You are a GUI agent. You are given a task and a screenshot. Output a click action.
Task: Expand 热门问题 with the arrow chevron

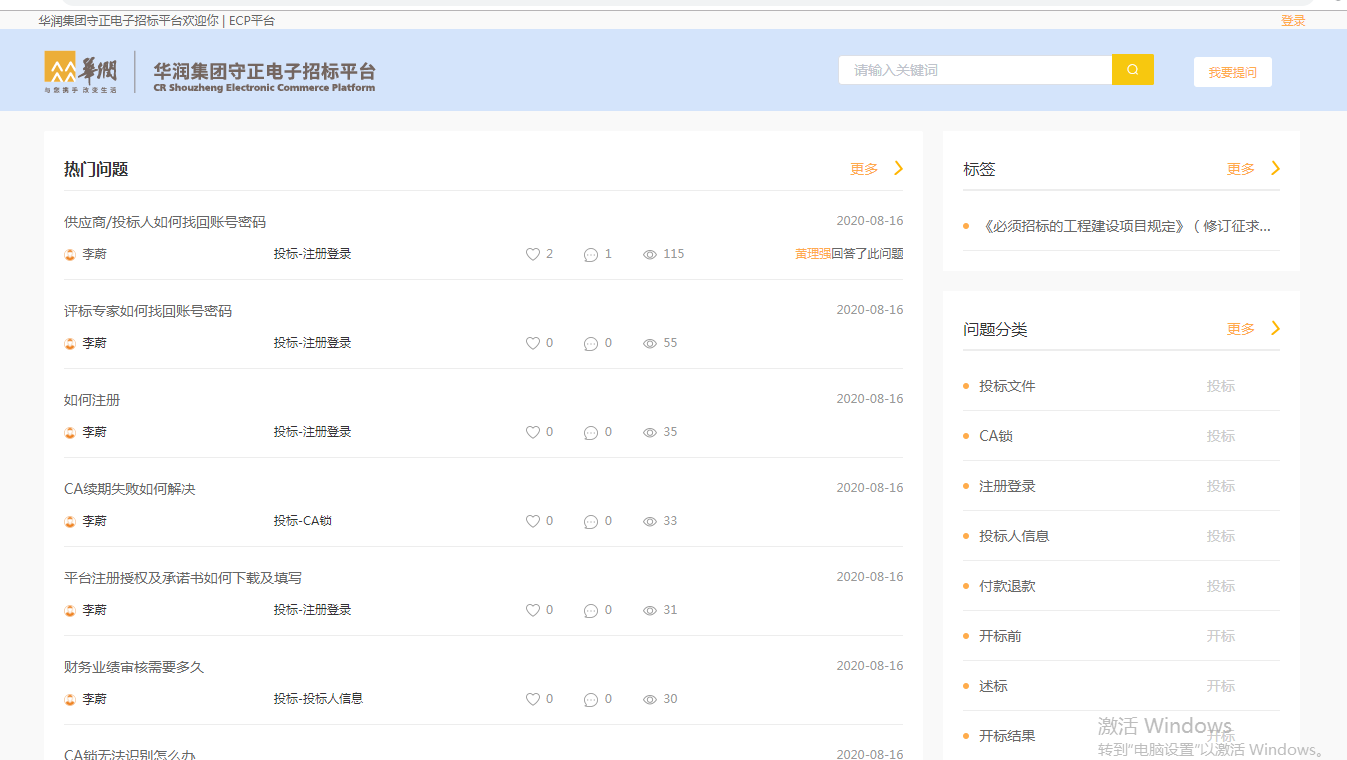(898, 168)
